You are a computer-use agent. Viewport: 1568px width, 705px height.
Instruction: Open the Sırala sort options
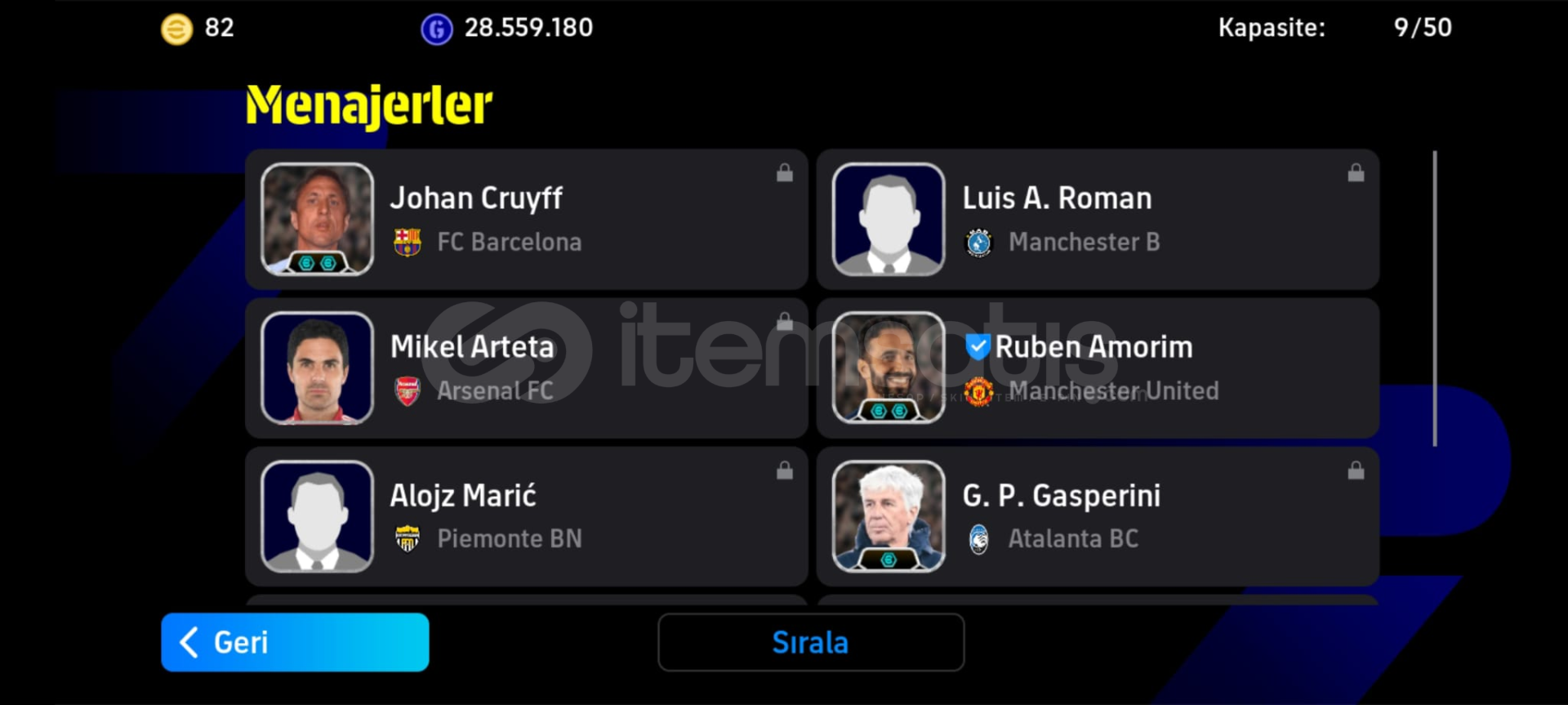[811, 643]
